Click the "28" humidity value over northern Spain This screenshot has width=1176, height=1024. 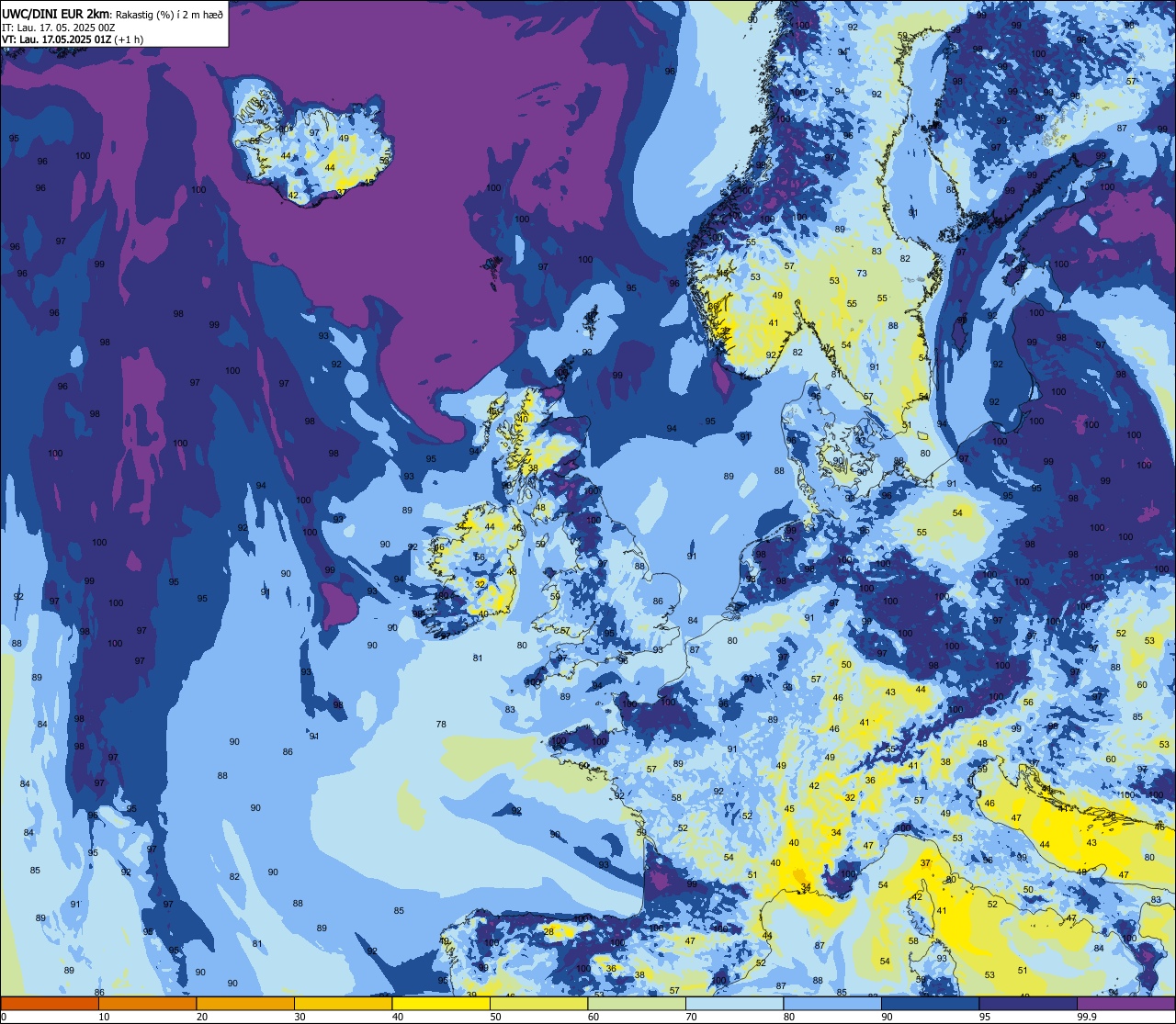pos(548,931)
